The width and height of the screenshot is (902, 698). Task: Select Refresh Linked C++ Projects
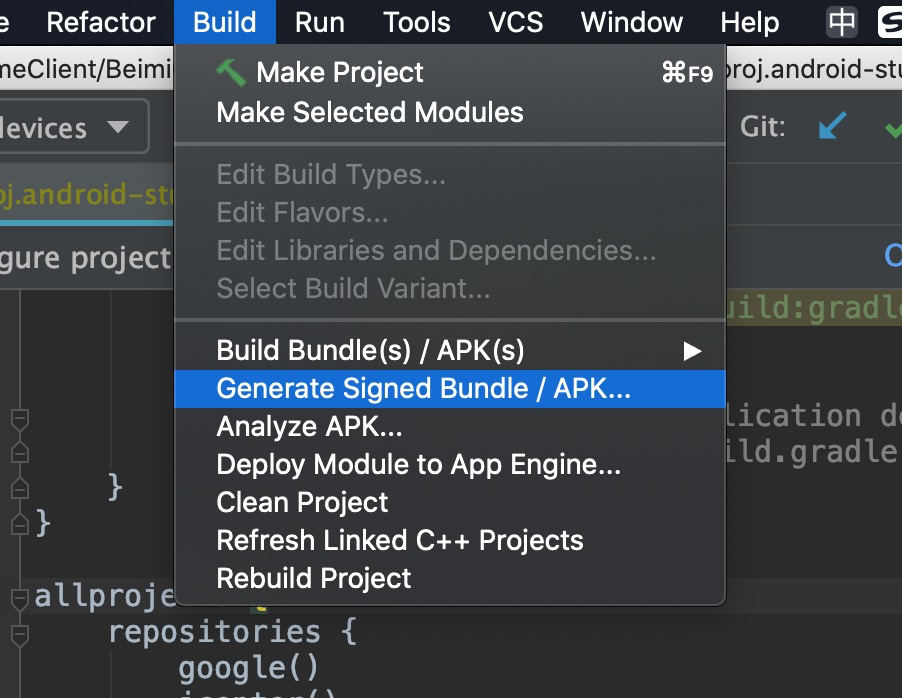click(x=450, y=540)
